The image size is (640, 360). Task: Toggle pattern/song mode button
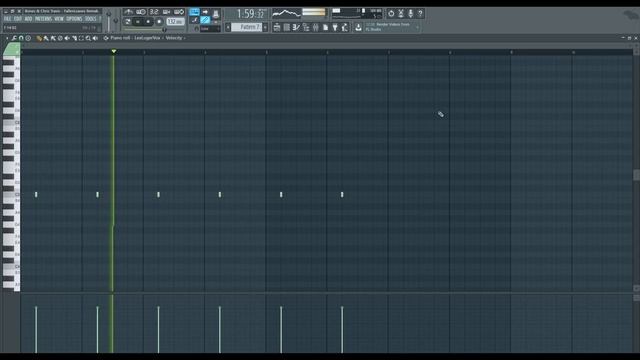point(128,22)
